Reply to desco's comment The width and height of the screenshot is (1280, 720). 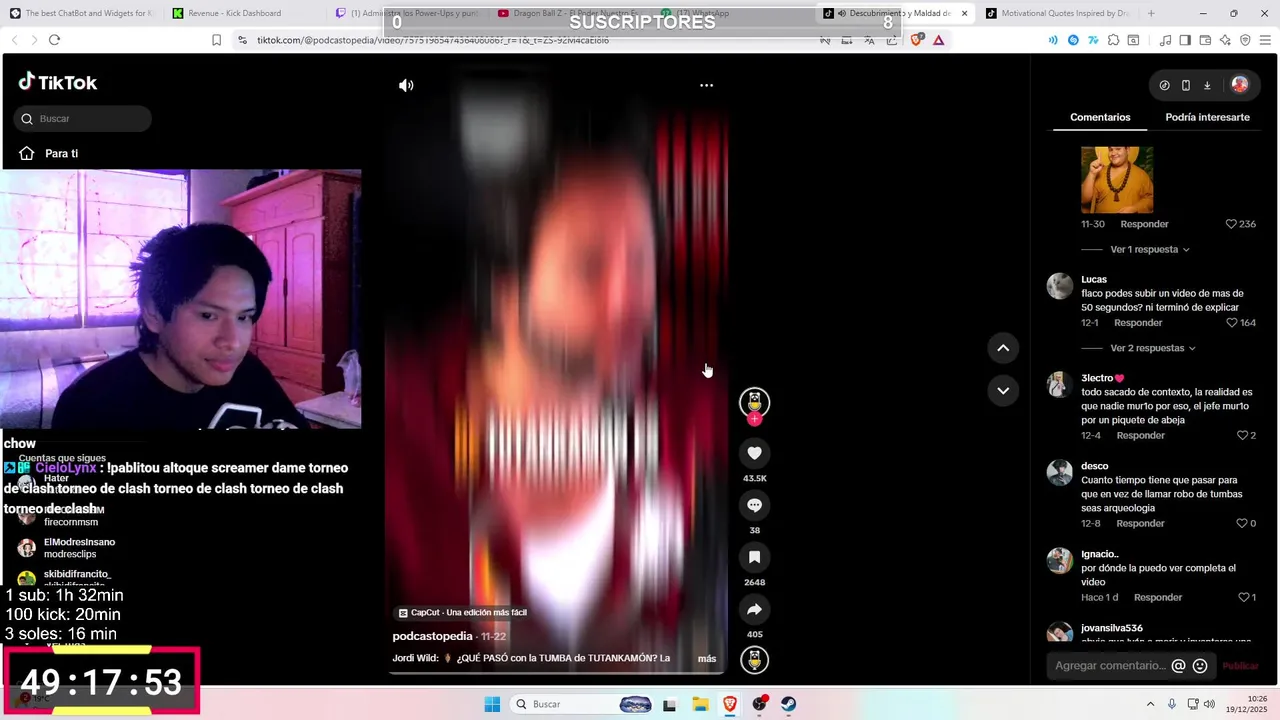[x=1141, y=524]
